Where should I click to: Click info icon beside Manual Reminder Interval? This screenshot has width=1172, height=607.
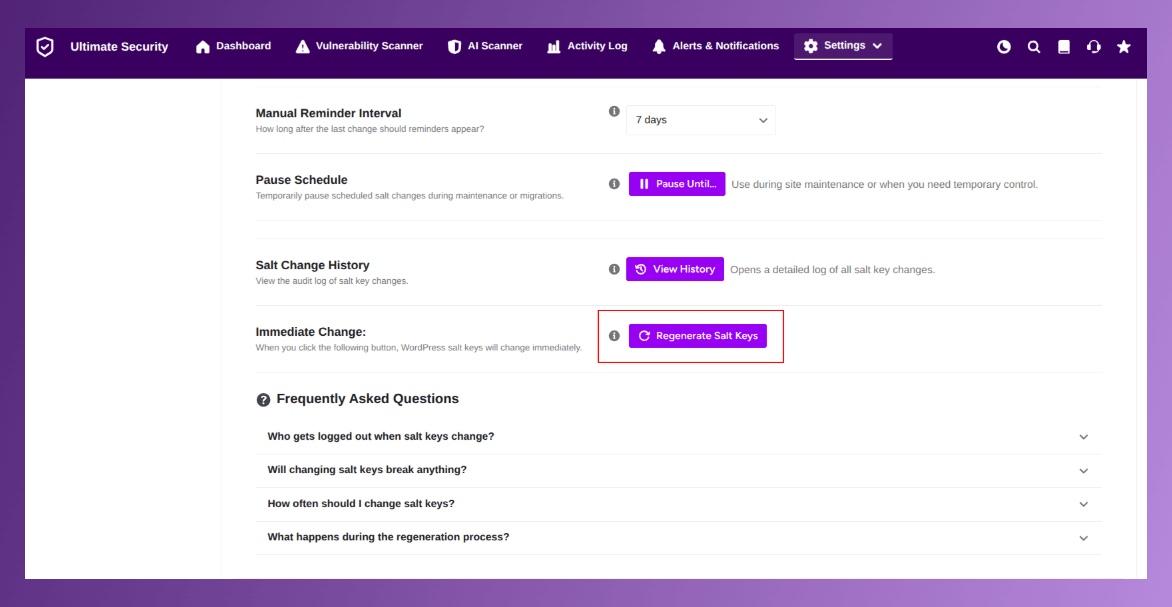click(x=614, y=111)
